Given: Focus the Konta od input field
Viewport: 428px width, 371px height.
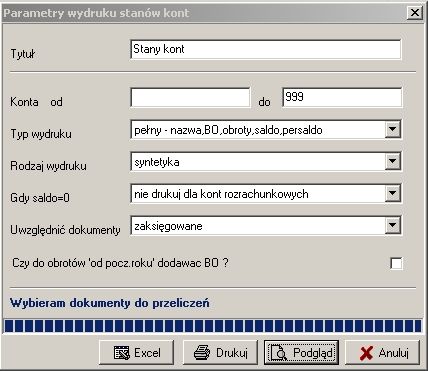Looking at the screenshot, I should click(x=190, y=97).
